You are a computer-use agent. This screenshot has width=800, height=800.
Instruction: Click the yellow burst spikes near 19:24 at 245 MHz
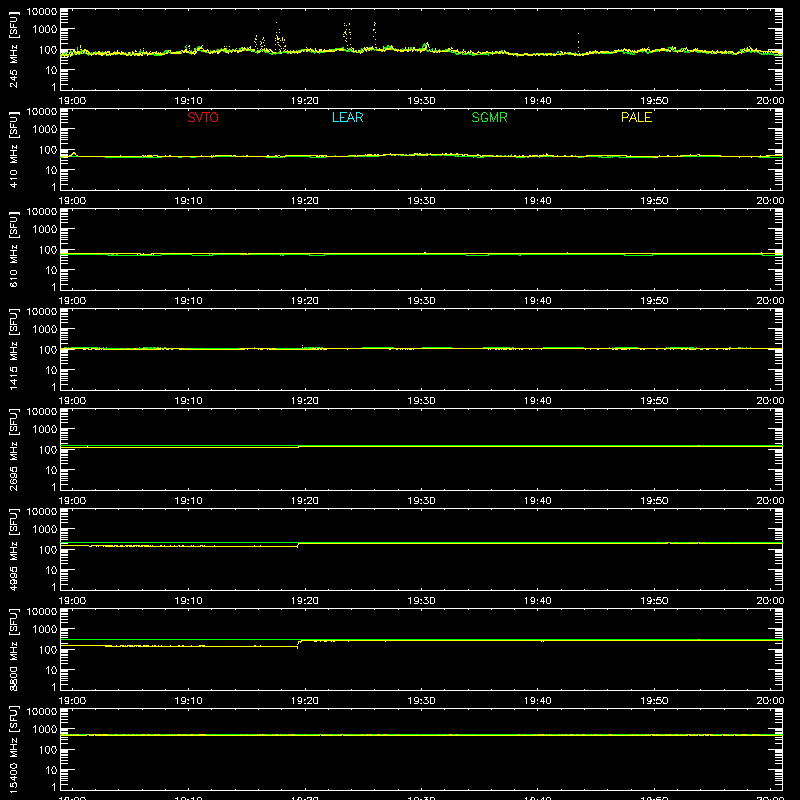tap(347, 36)
